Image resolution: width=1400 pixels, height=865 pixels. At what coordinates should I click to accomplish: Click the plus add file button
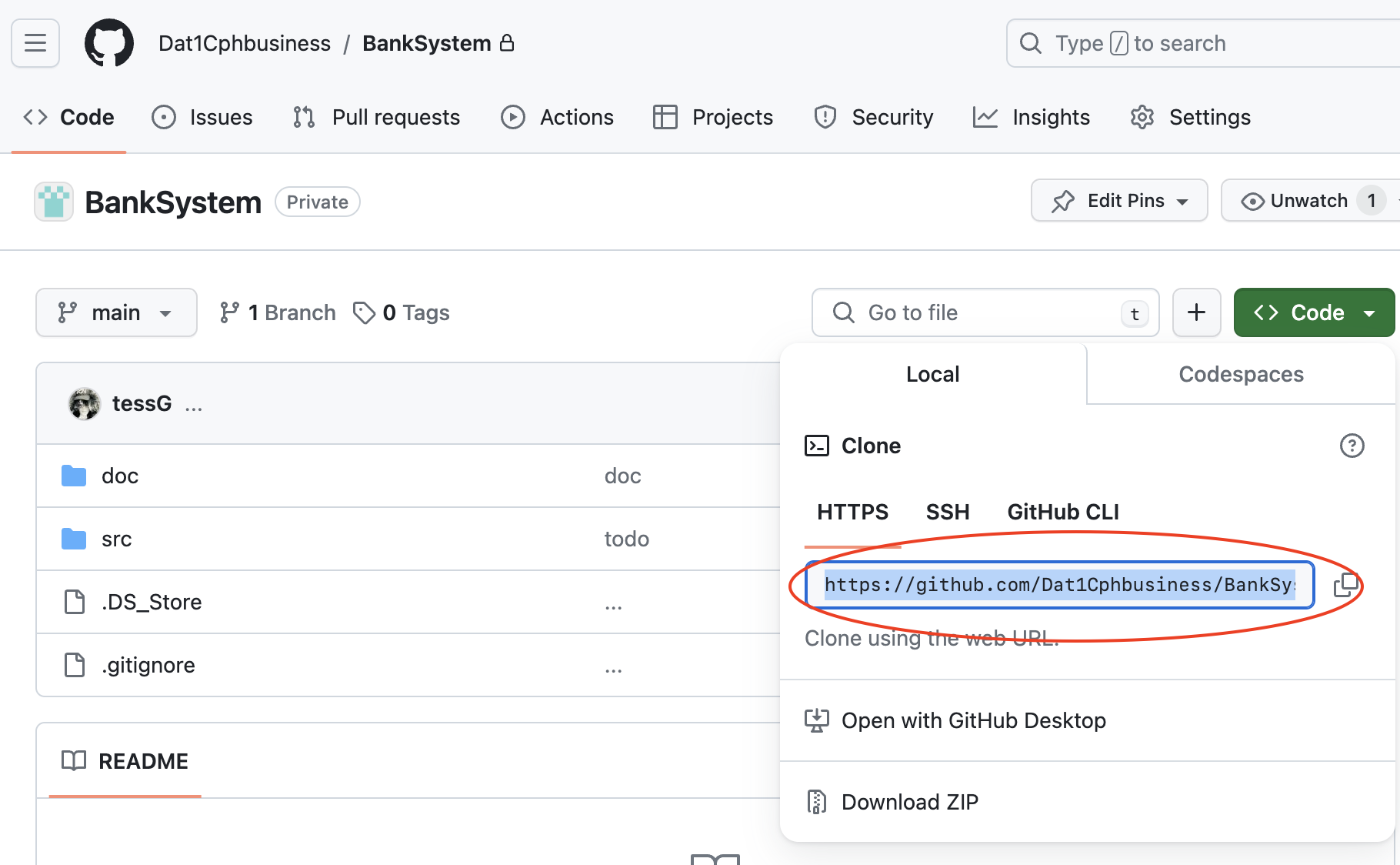(1196, 312)
